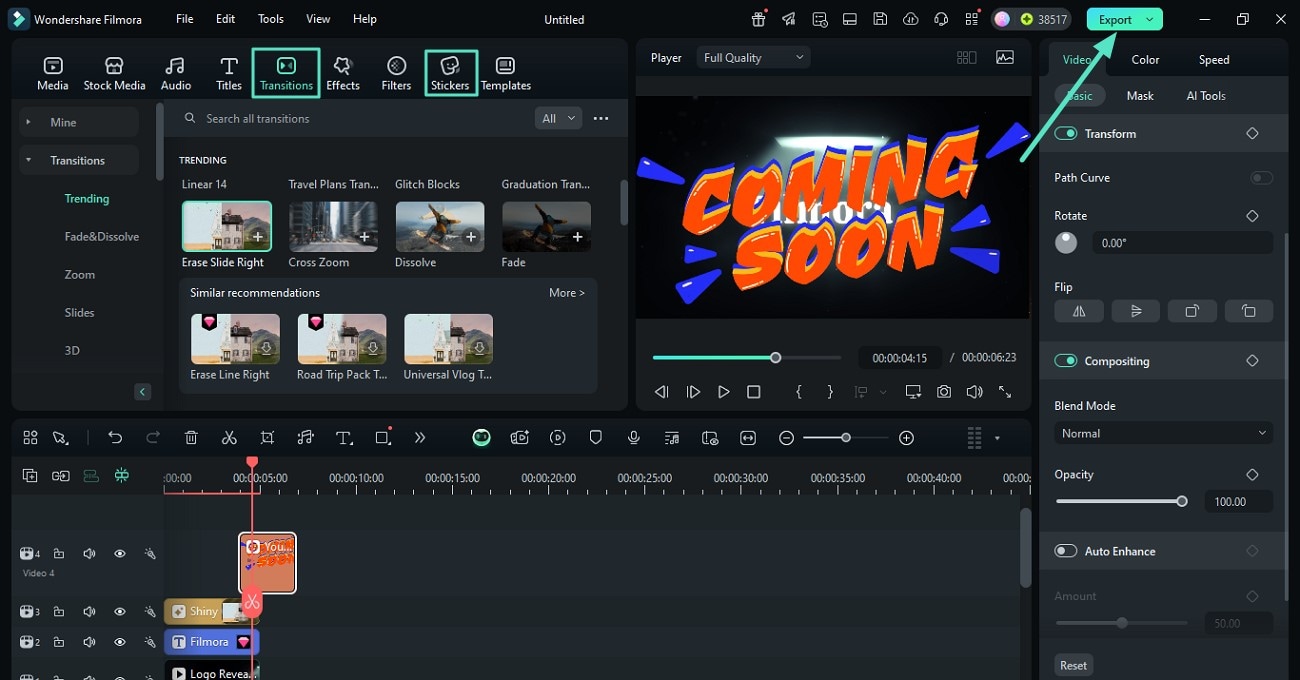Open the Blend Mode dropdown
The image size is (1300, 680).
click(x=1163, y=433)
